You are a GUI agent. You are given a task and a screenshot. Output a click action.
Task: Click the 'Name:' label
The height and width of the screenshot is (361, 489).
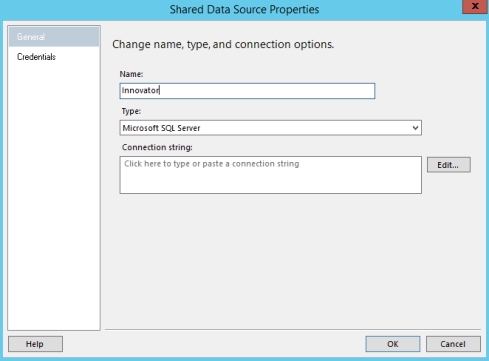(x=131, y=74)
